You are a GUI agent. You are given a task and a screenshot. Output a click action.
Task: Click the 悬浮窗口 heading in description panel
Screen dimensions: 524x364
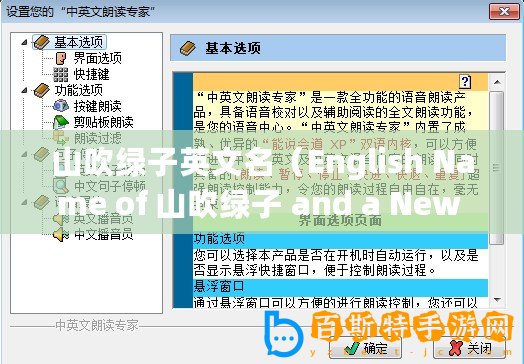219,287
